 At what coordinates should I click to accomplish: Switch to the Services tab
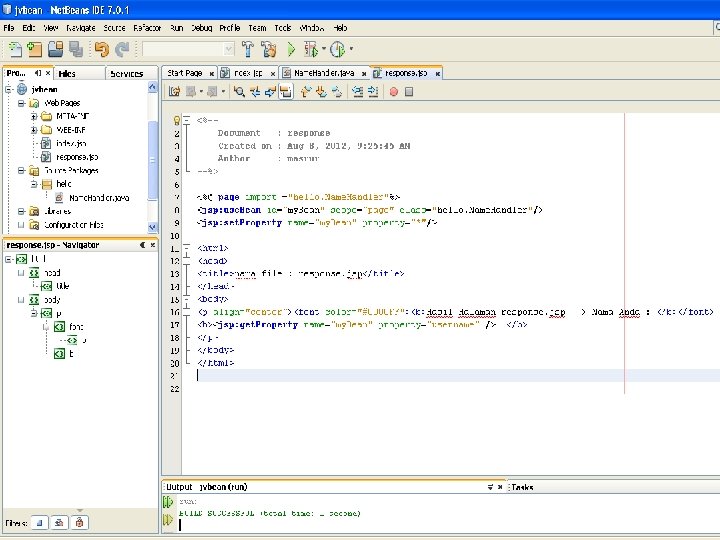point(127,73)
